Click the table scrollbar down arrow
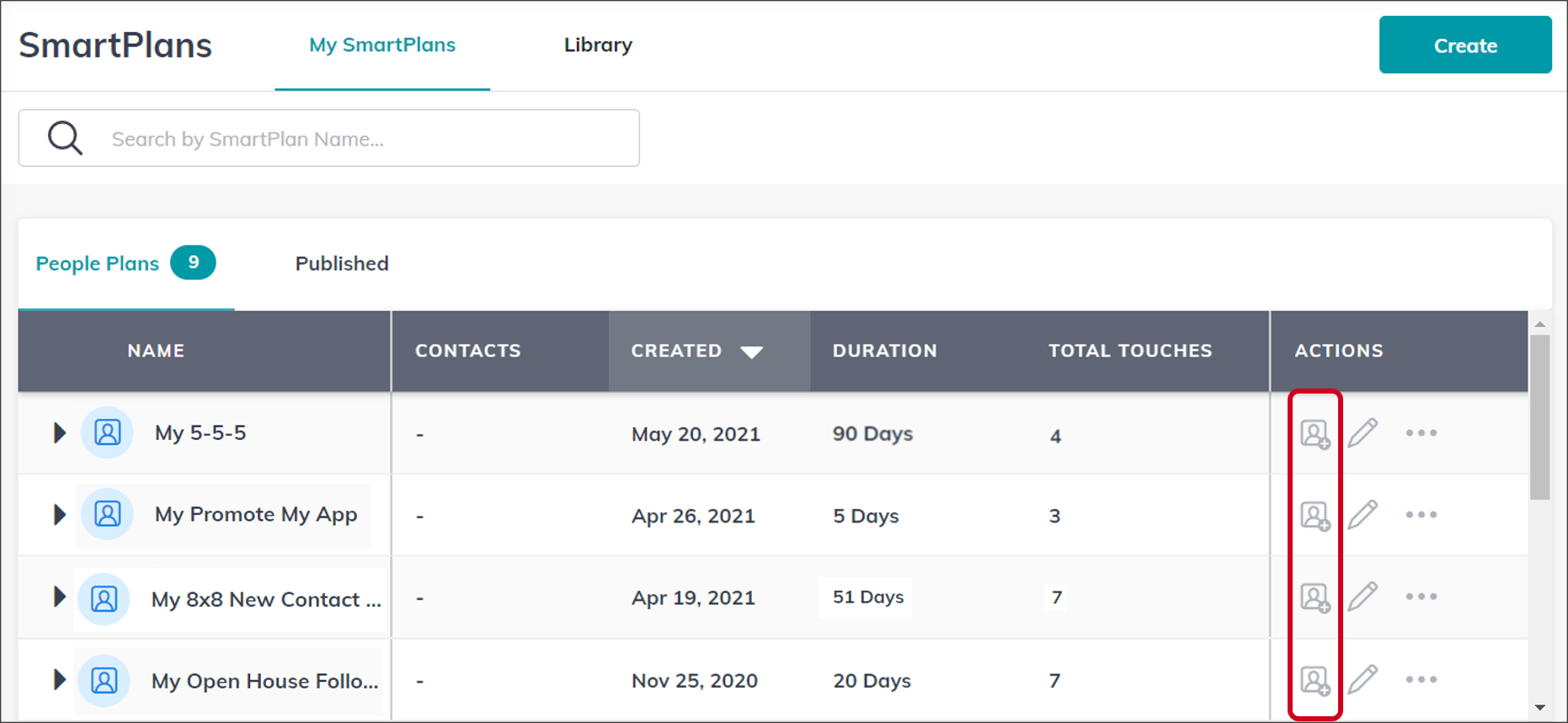Viewport: 1568px width, 723px height. [1539, 708]
